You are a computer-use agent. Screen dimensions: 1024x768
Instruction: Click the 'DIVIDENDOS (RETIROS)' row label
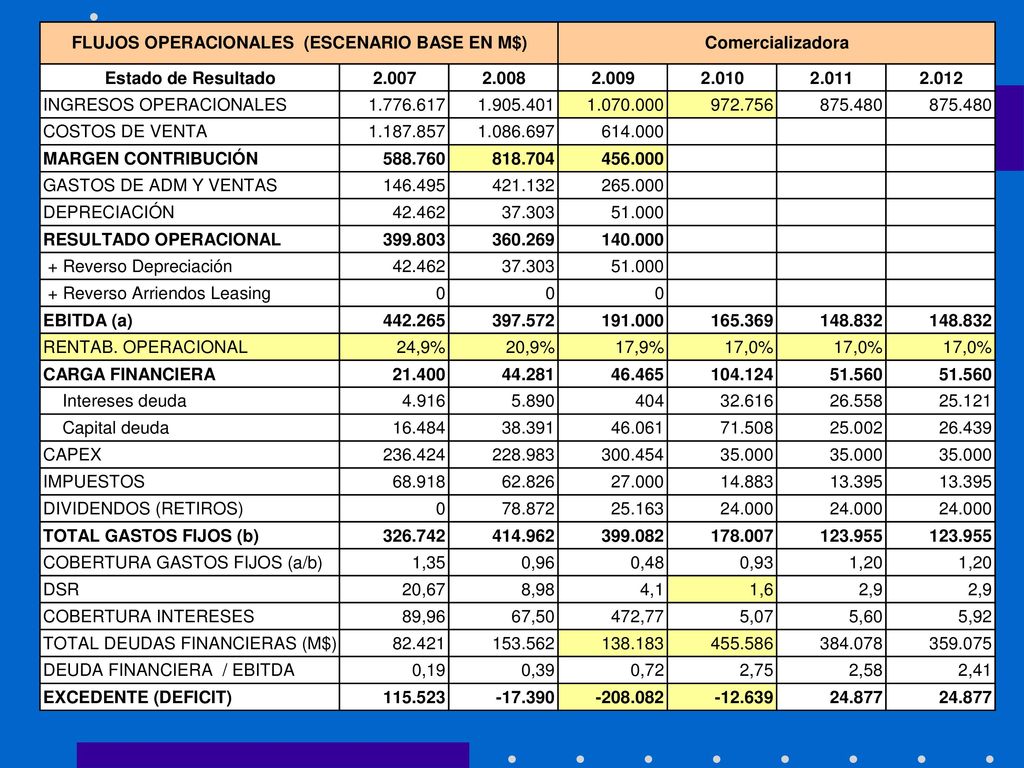(143, 508)
